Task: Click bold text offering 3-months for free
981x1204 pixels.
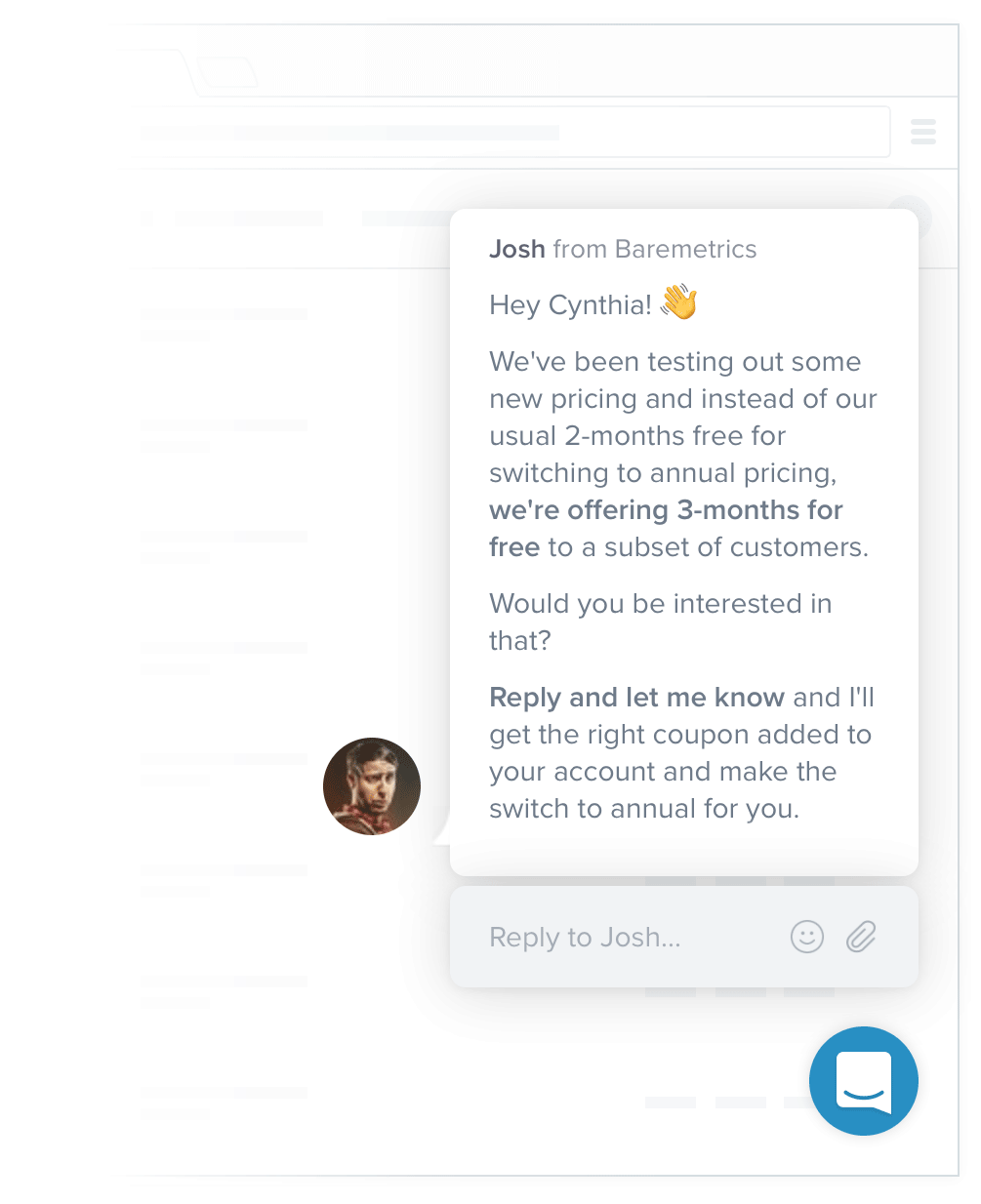Action: (x=666, y=528)
